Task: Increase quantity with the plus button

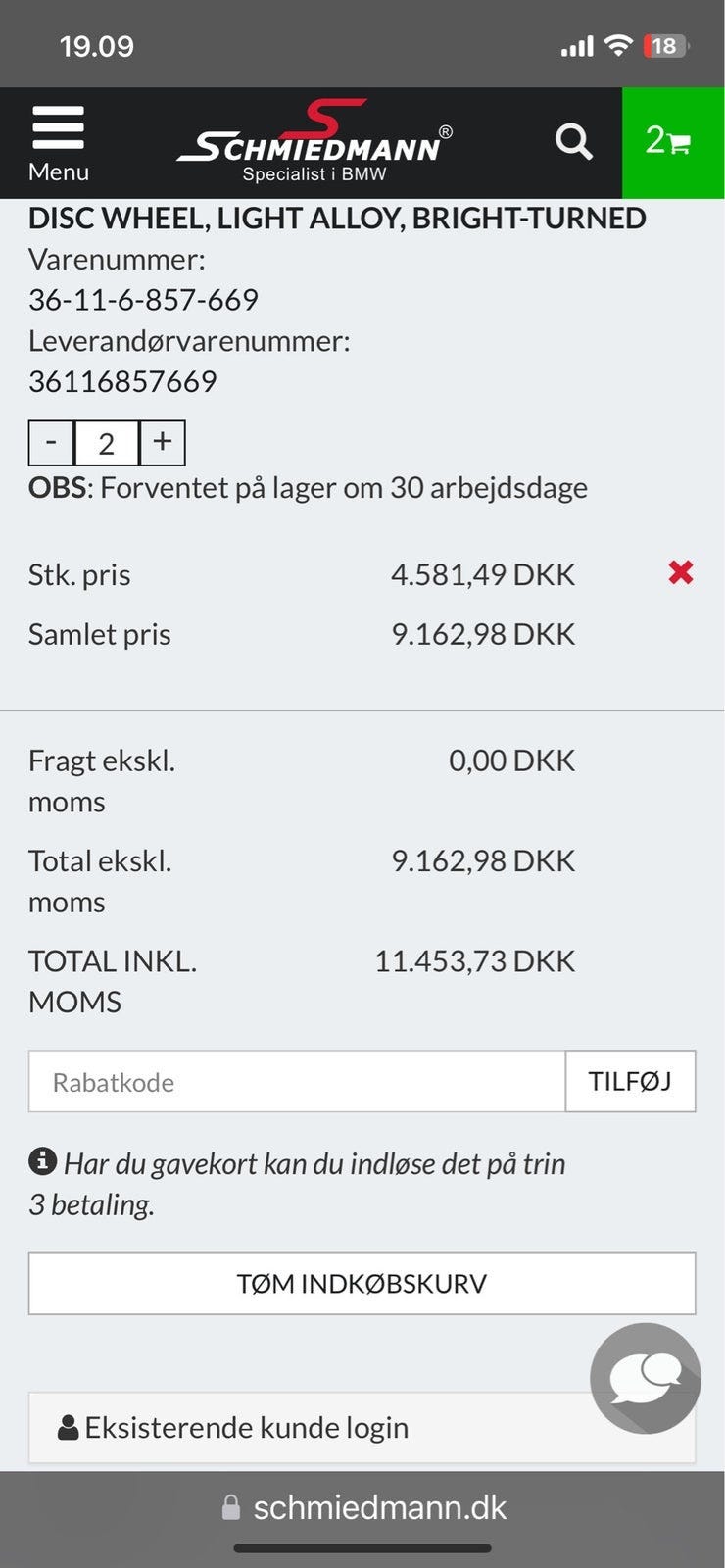Action: point(163,442)
